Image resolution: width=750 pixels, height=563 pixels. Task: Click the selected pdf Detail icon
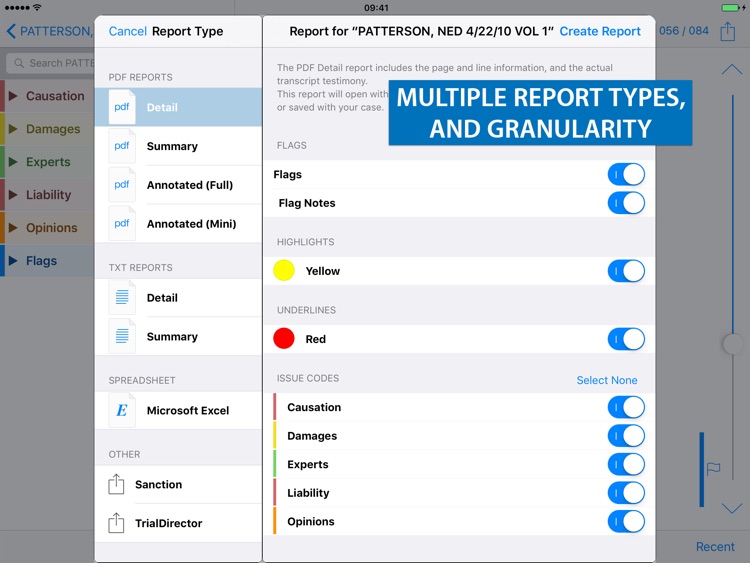point(122,107)
